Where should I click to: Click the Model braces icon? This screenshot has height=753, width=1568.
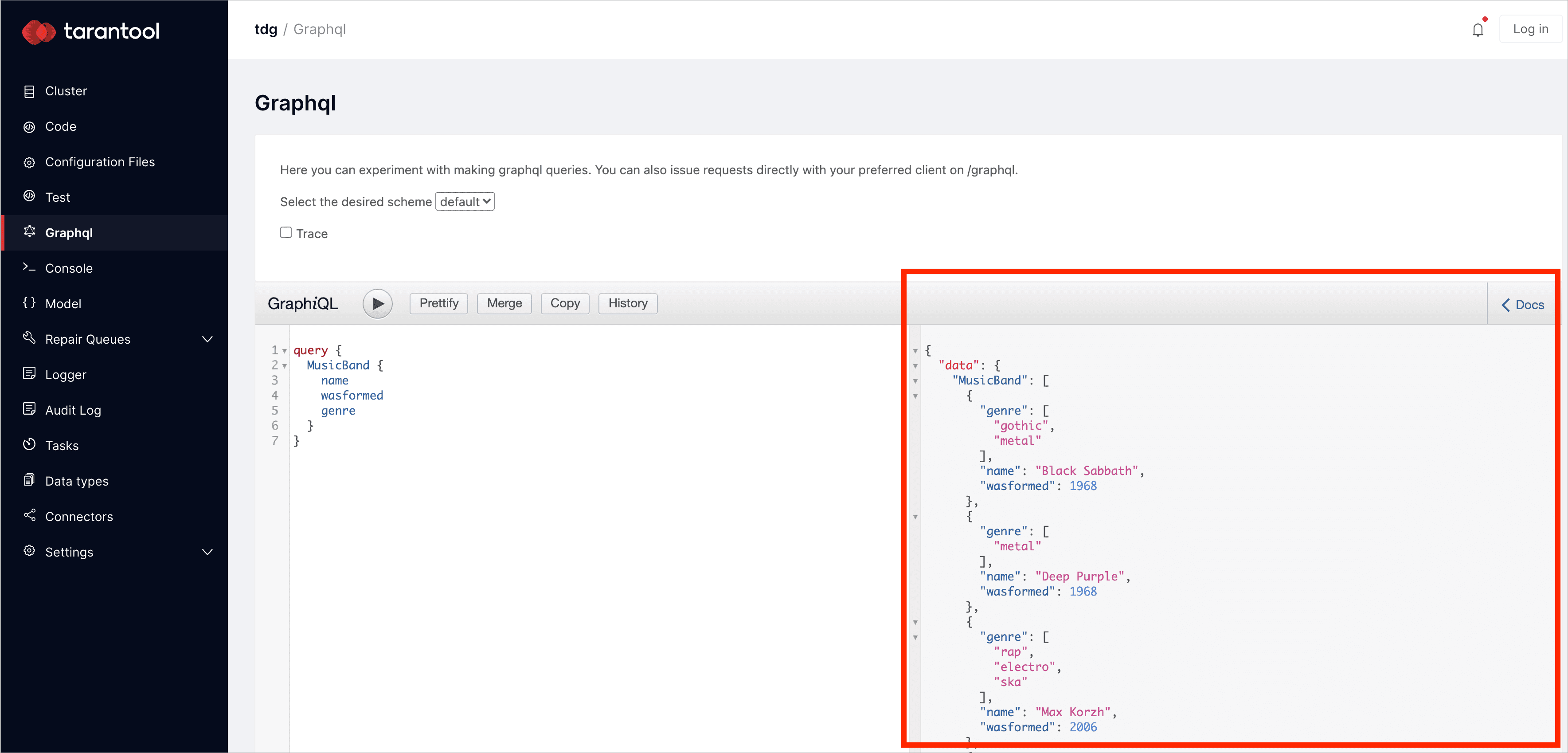click(x=29, y=302)
